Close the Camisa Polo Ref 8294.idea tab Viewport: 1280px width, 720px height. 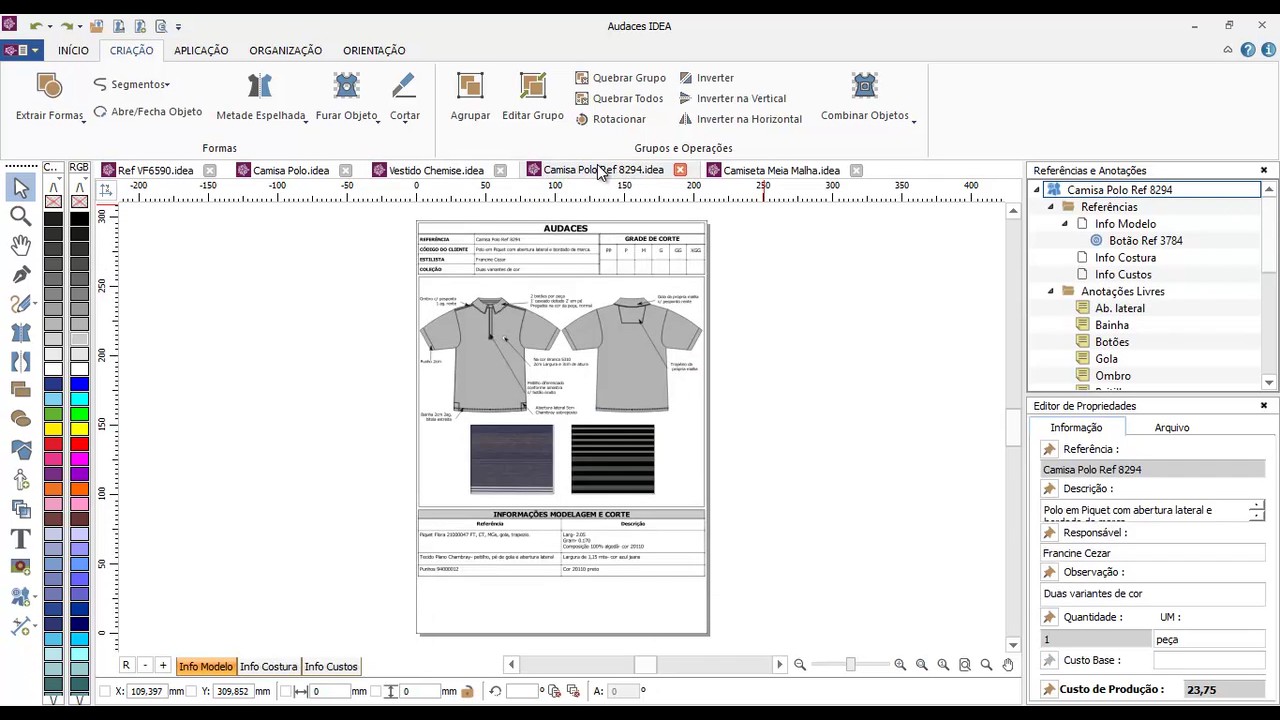[680, 170]
